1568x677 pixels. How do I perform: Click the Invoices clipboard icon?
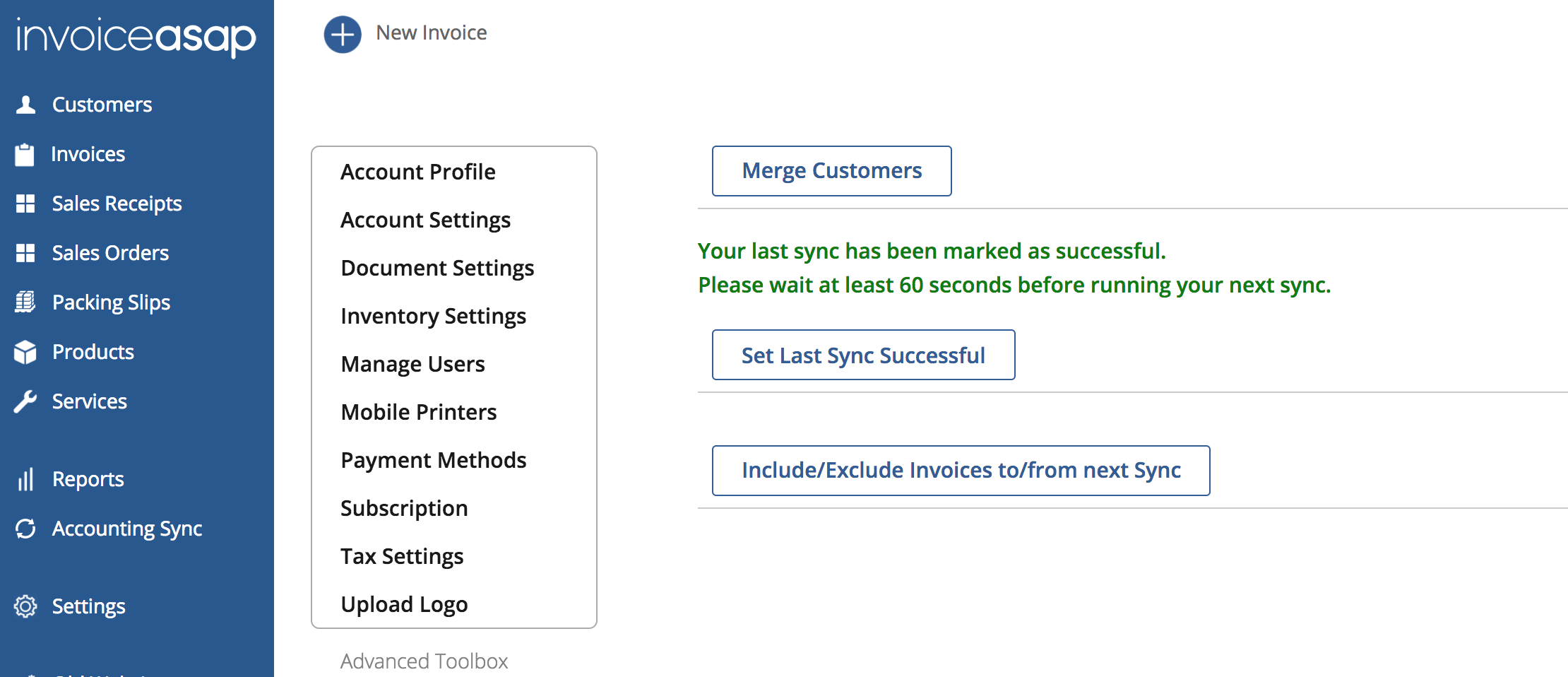click(25, 154)
